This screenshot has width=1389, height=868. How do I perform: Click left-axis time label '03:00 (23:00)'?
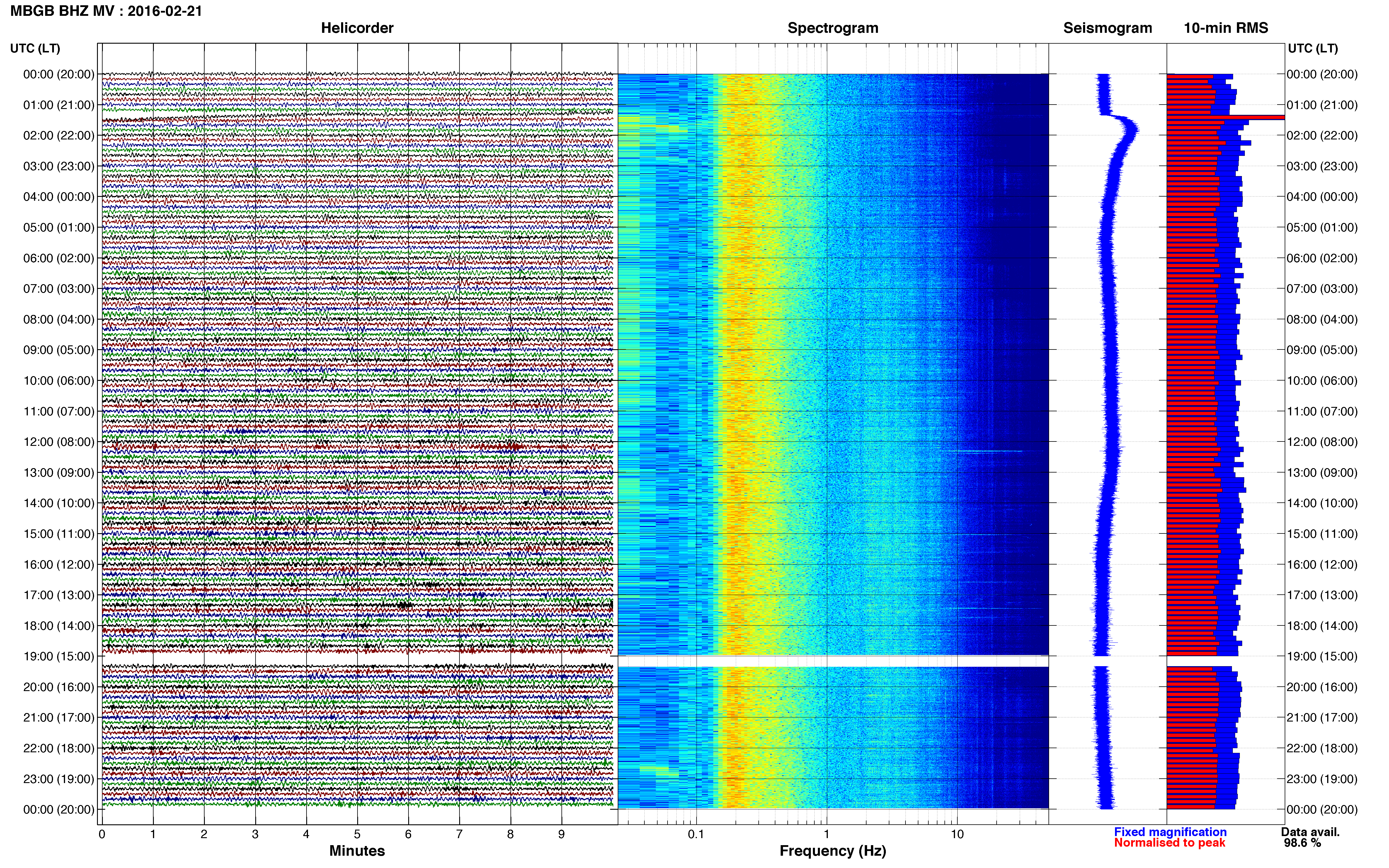tap(59, 166)
